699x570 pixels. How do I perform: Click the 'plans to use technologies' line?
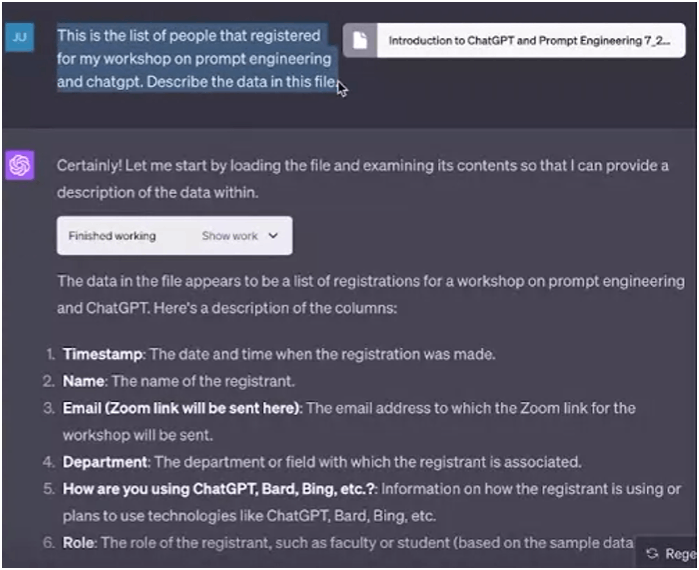[249, 516]
